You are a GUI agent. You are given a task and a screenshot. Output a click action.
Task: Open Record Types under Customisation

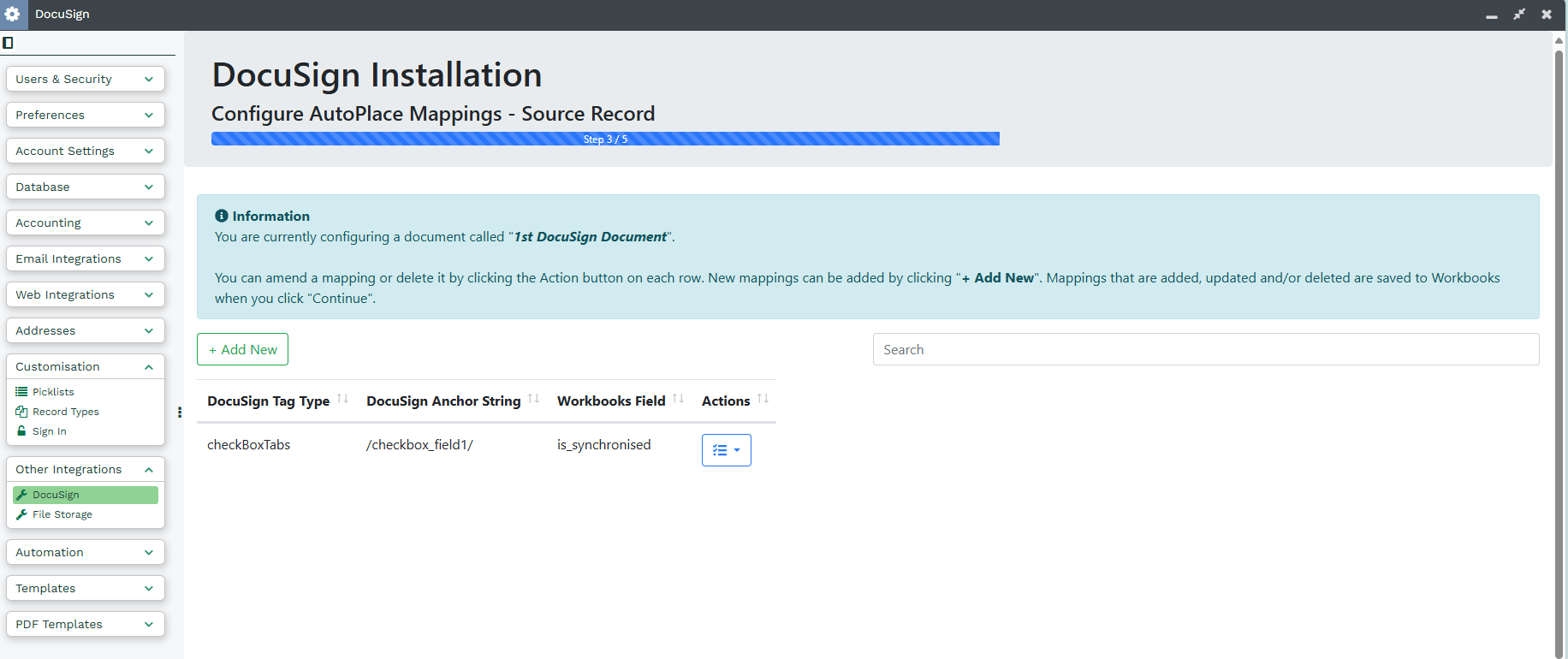click(x=65, y=412)
